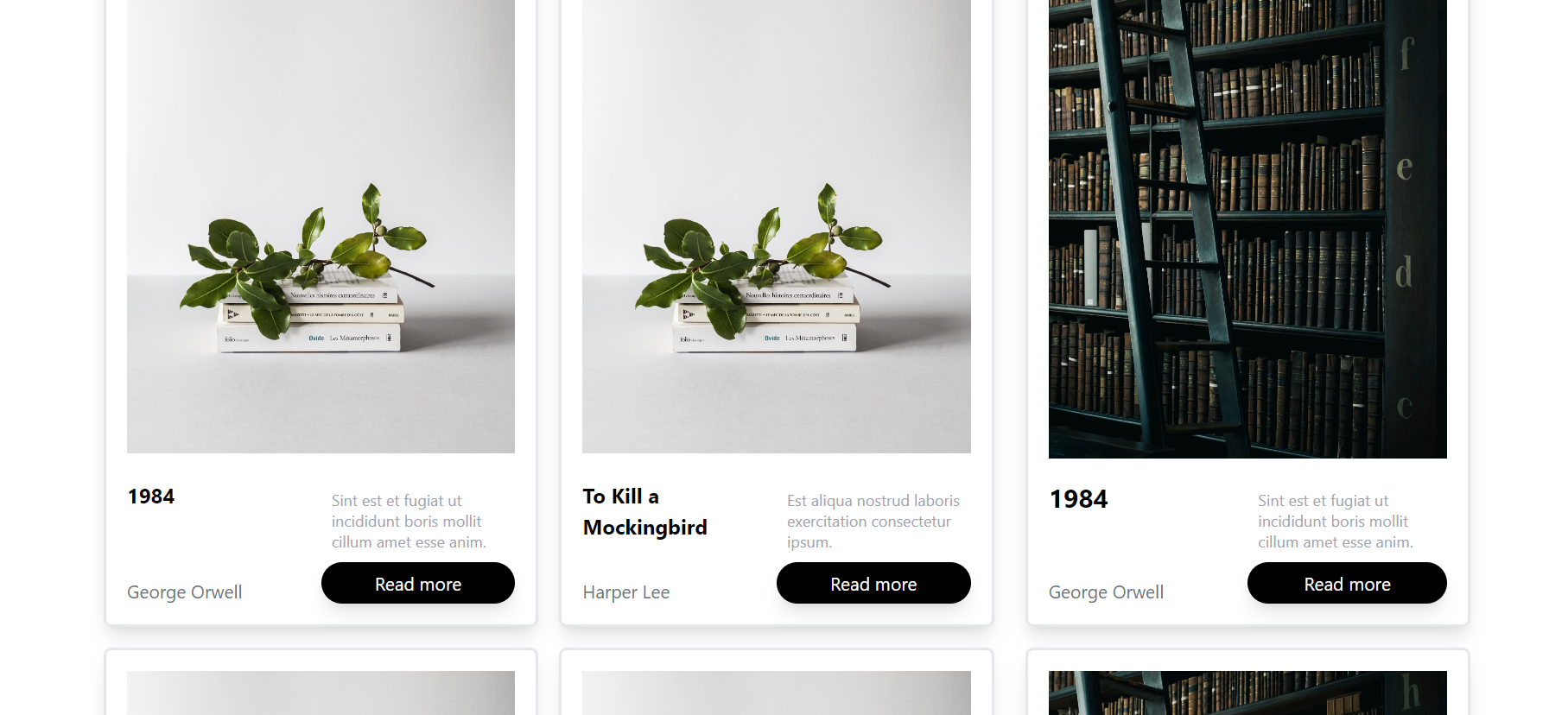Image resolution: width=1568 pixels, height=715 pixels.
Task: Click the Est aliqua nostrud laboris description
Action: (873, 522)
